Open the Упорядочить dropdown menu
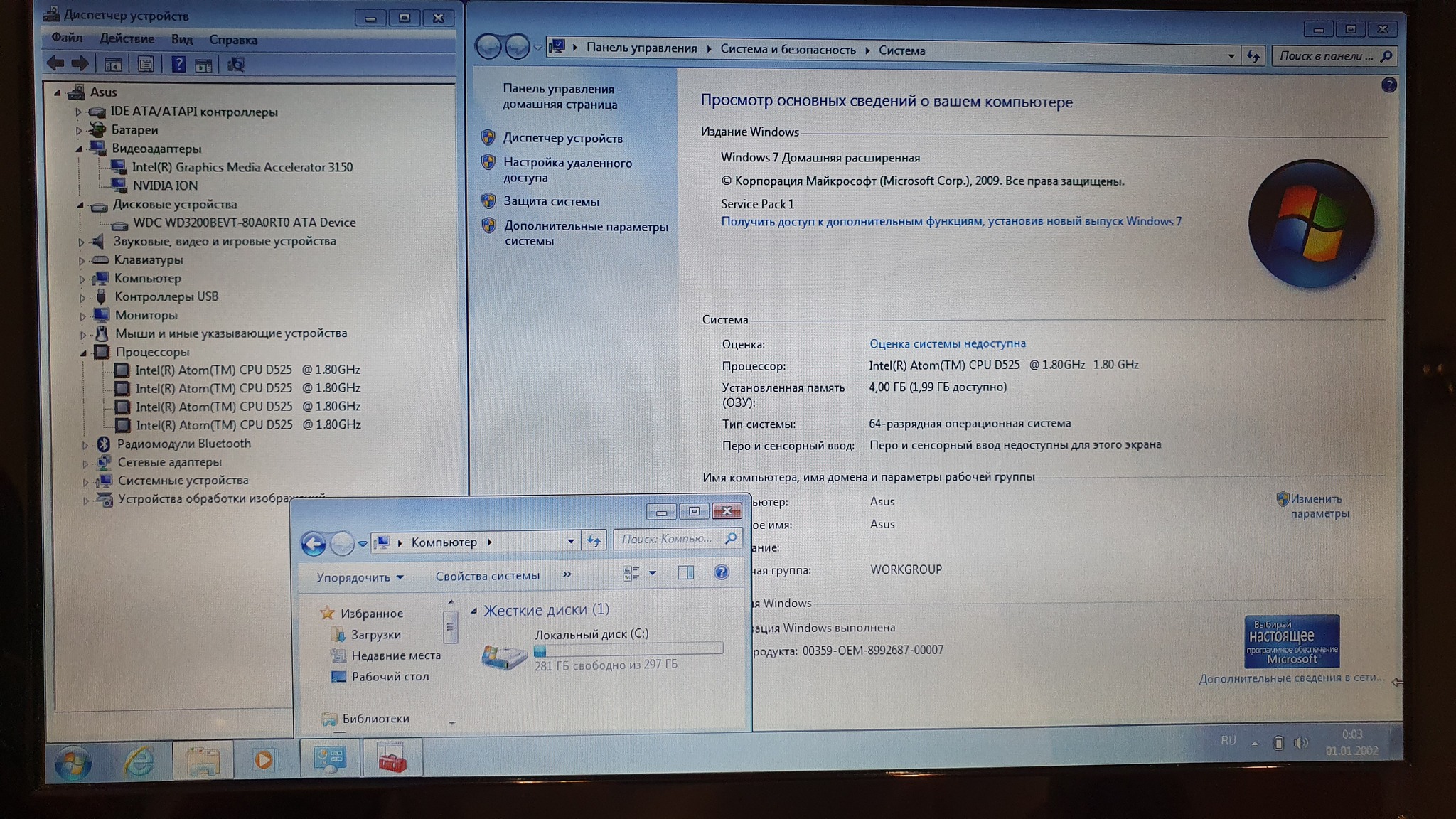The image size is (1456, 819). pos(360,577)
